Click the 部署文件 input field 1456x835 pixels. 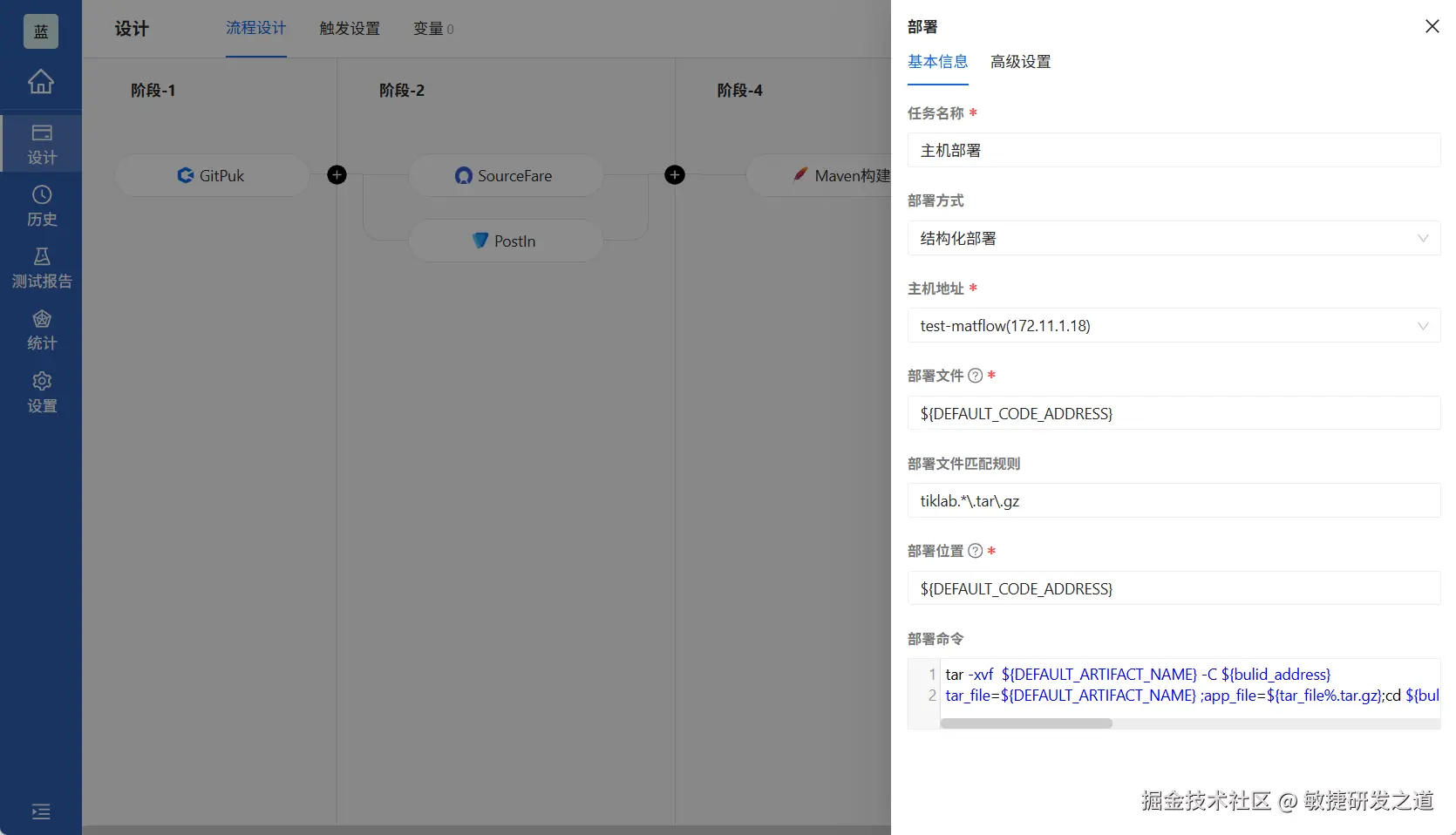[x=1174, y=413]
